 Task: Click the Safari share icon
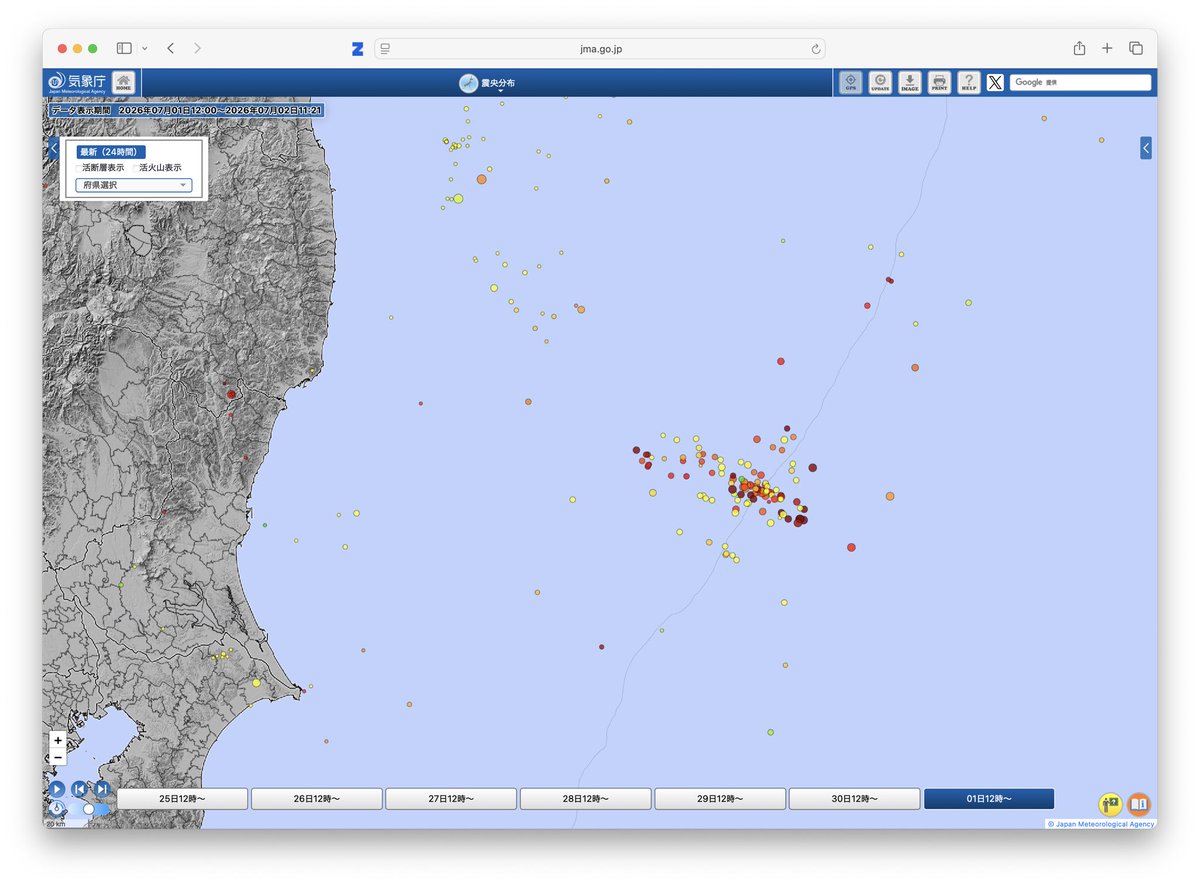pyautogui.click(x=1079, y=48)
